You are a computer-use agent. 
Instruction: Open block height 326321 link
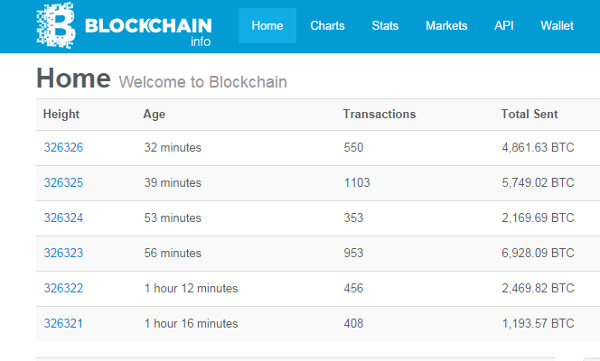tap(63, 323)
